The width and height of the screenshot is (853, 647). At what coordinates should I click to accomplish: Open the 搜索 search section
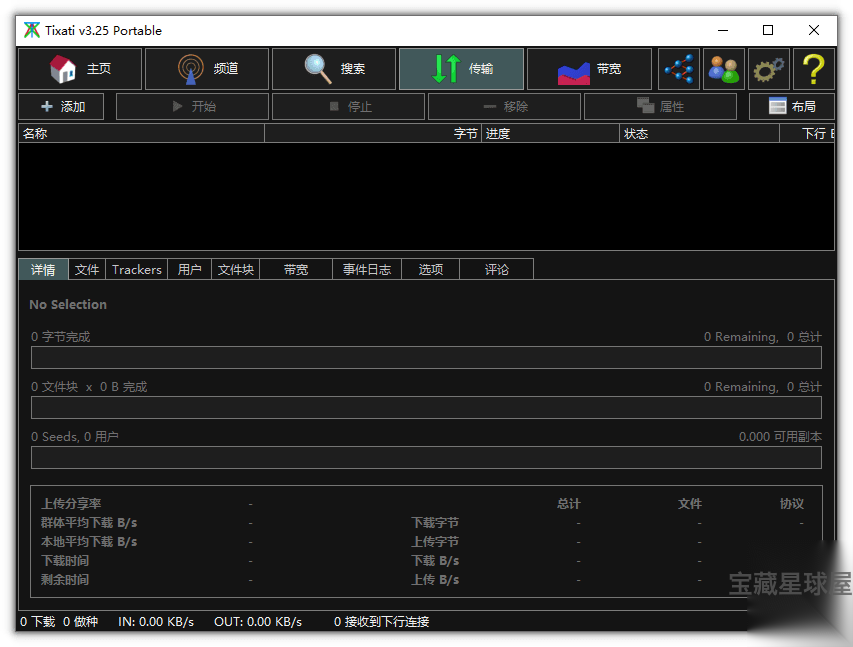pos(333,69)
